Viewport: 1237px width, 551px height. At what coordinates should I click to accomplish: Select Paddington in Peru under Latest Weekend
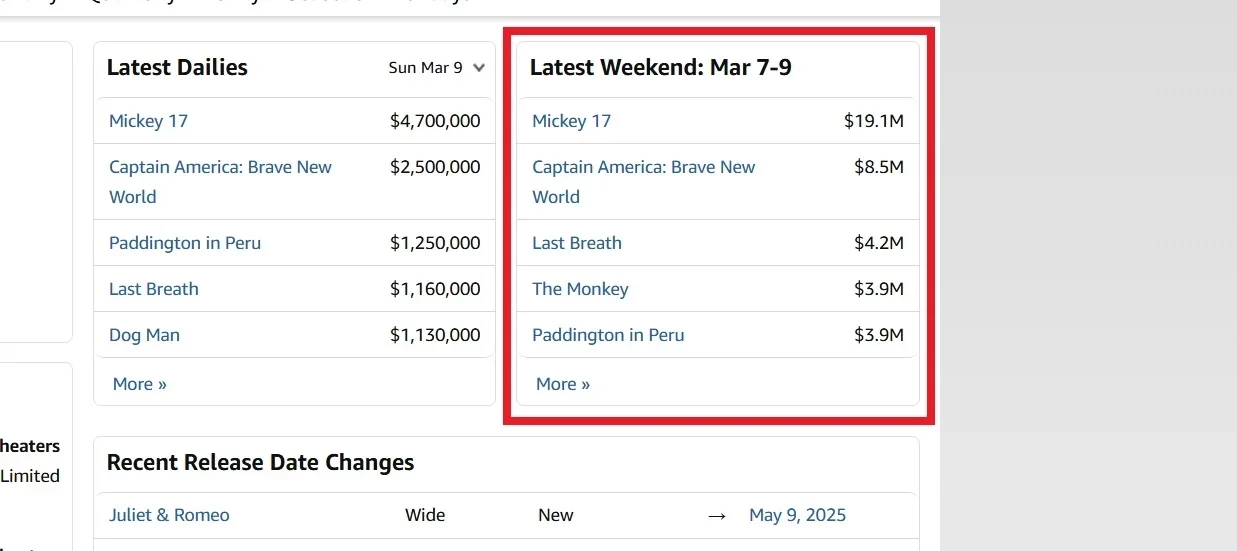(608, 335)
